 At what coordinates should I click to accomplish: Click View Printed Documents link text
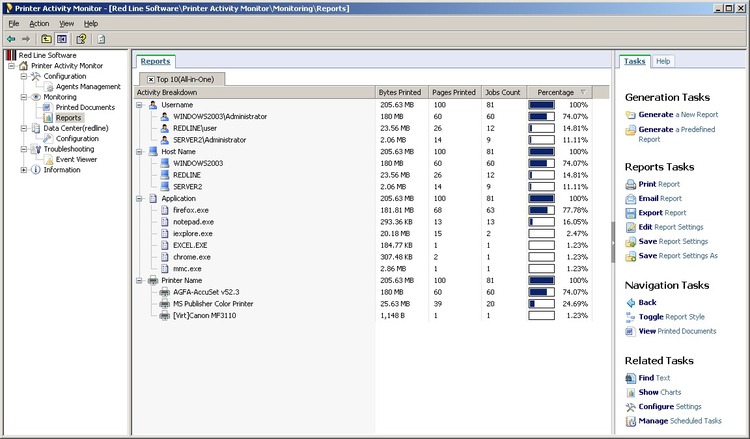(x=677, y=331)
